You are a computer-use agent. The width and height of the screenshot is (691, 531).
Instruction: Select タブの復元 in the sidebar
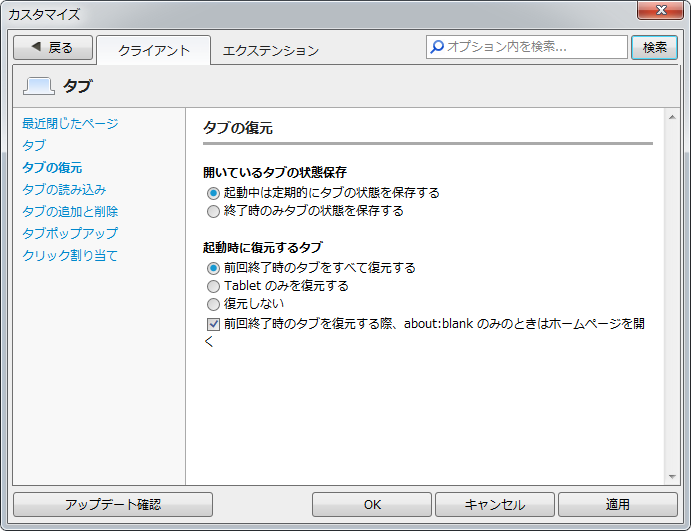52,167
